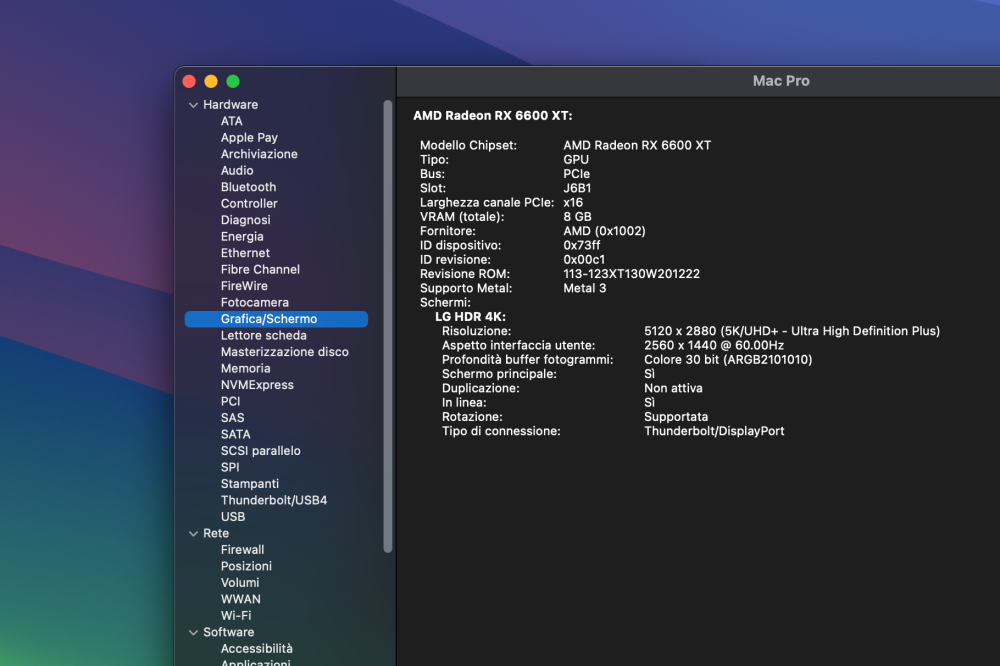1000x666 pixels.
Task: Select the highlighted Grafica/Schermo item
Action: pyautogui.click(x=276, y=319)
